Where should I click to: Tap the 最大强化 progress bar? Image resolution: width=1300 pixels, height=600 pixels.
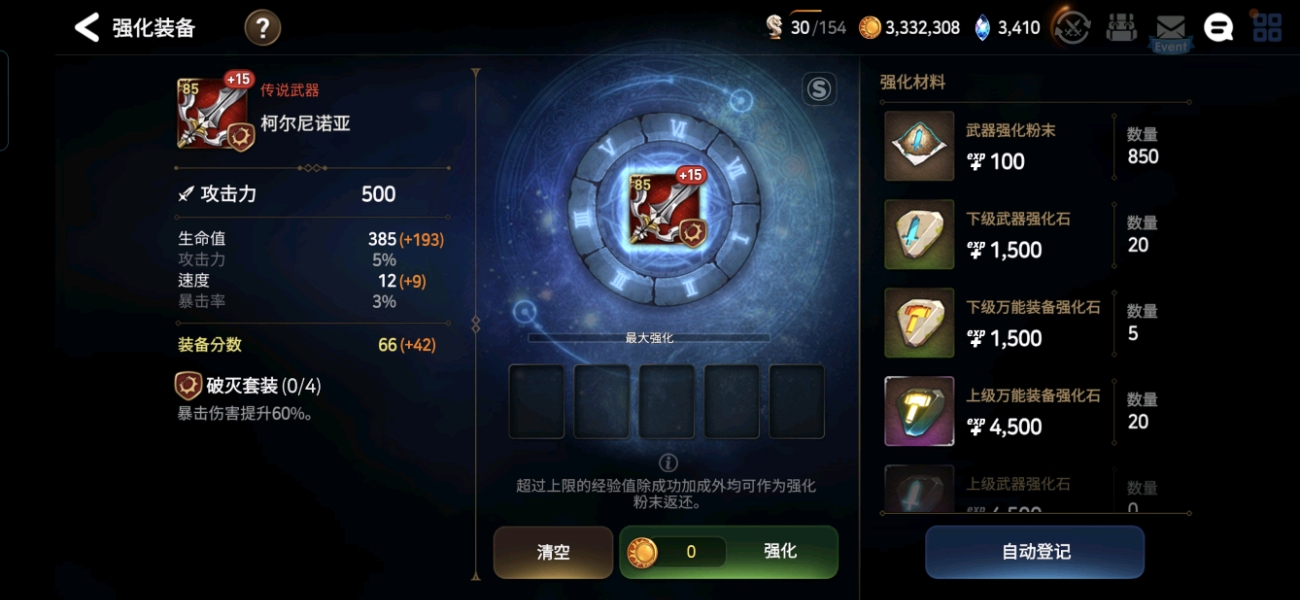coord(649,338)
